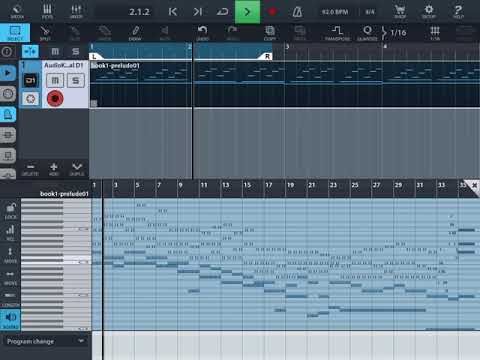Image resolution: width=480 pixels, height=360 pixels.
Task: Jump to the left locator
Action: [x=173, y=12]
